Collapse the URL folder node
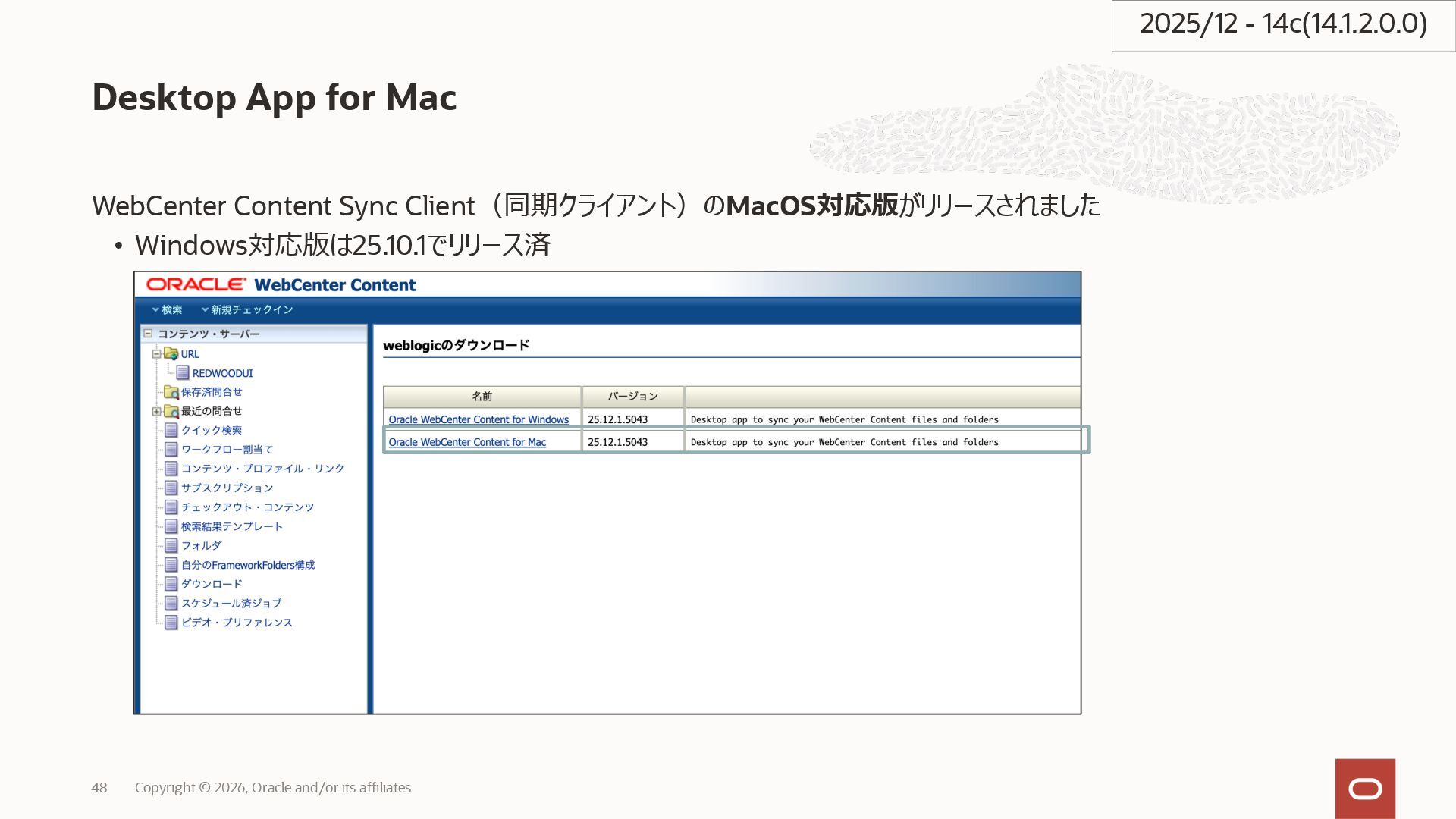1456x819 pixels. [x=156, y=354]
